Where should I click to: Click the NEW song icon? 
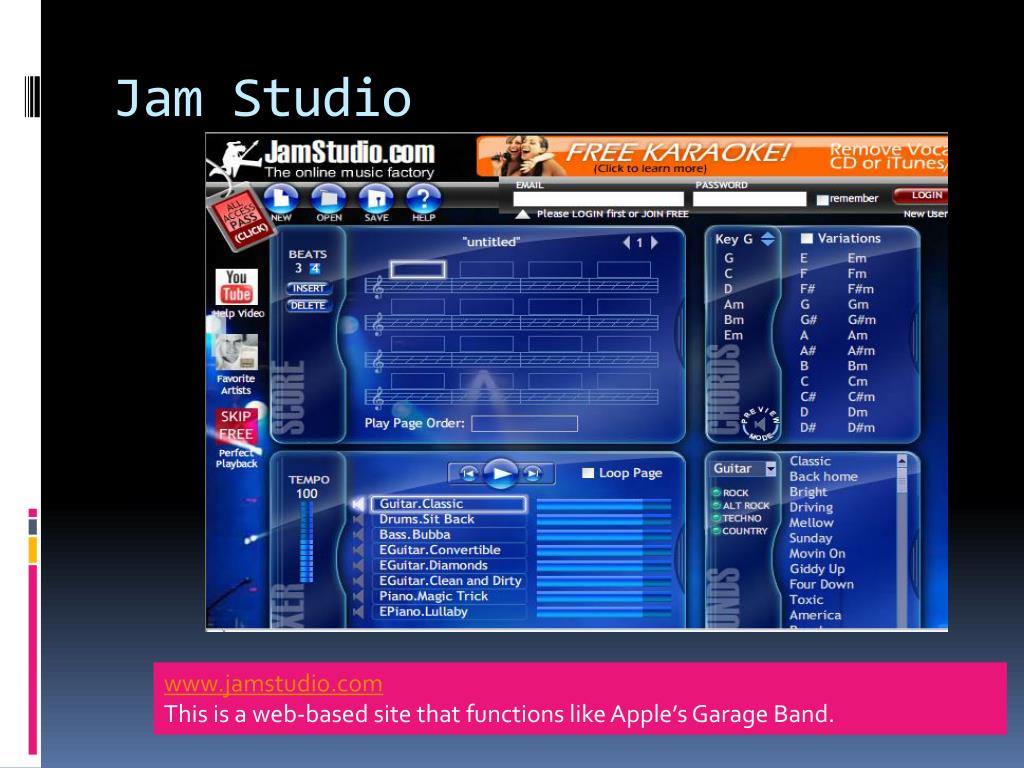click(x=281, y=199)
